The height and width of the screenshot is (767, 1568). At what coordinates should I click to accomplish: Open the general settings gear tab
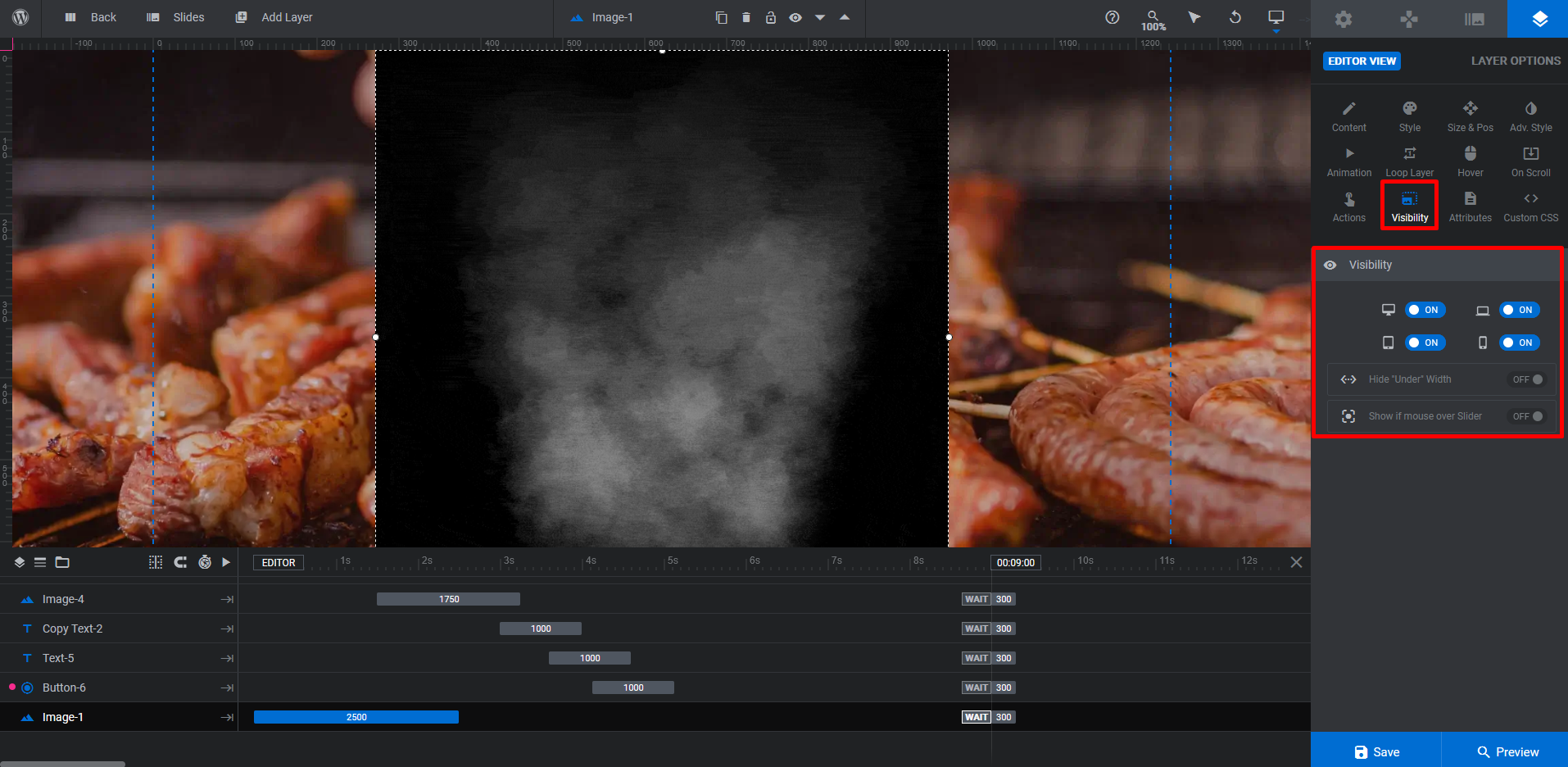[1343, 19]
